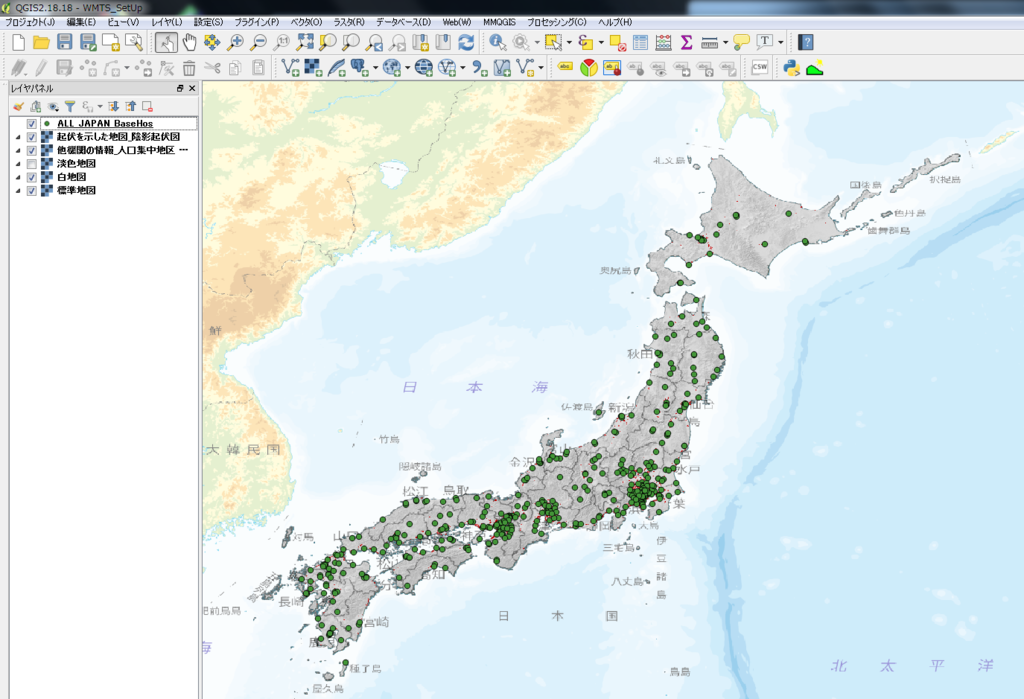1024x699 pixels.
Task: Uncheck the ALL_JAPAN_BaseHos layer visibility
Action: 31,123
